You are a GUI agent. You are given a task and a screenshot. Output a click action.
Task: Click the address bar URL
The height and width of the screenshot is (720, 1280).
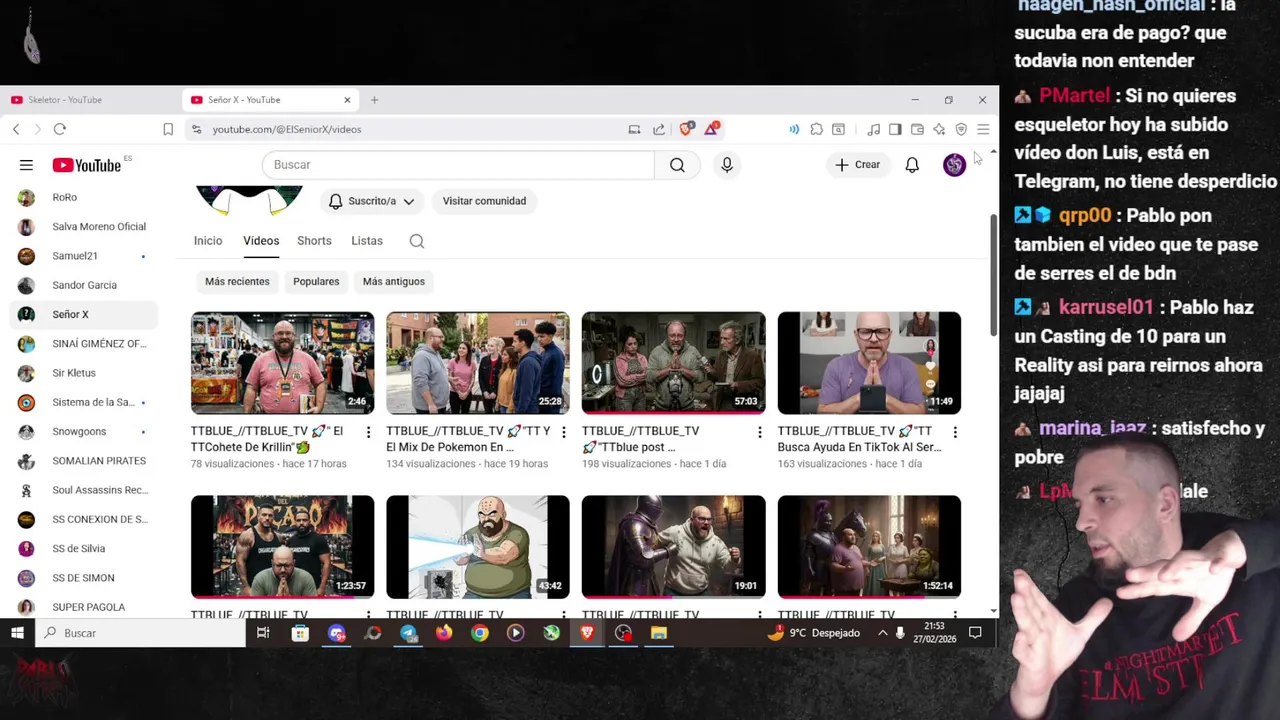point(287,129)
